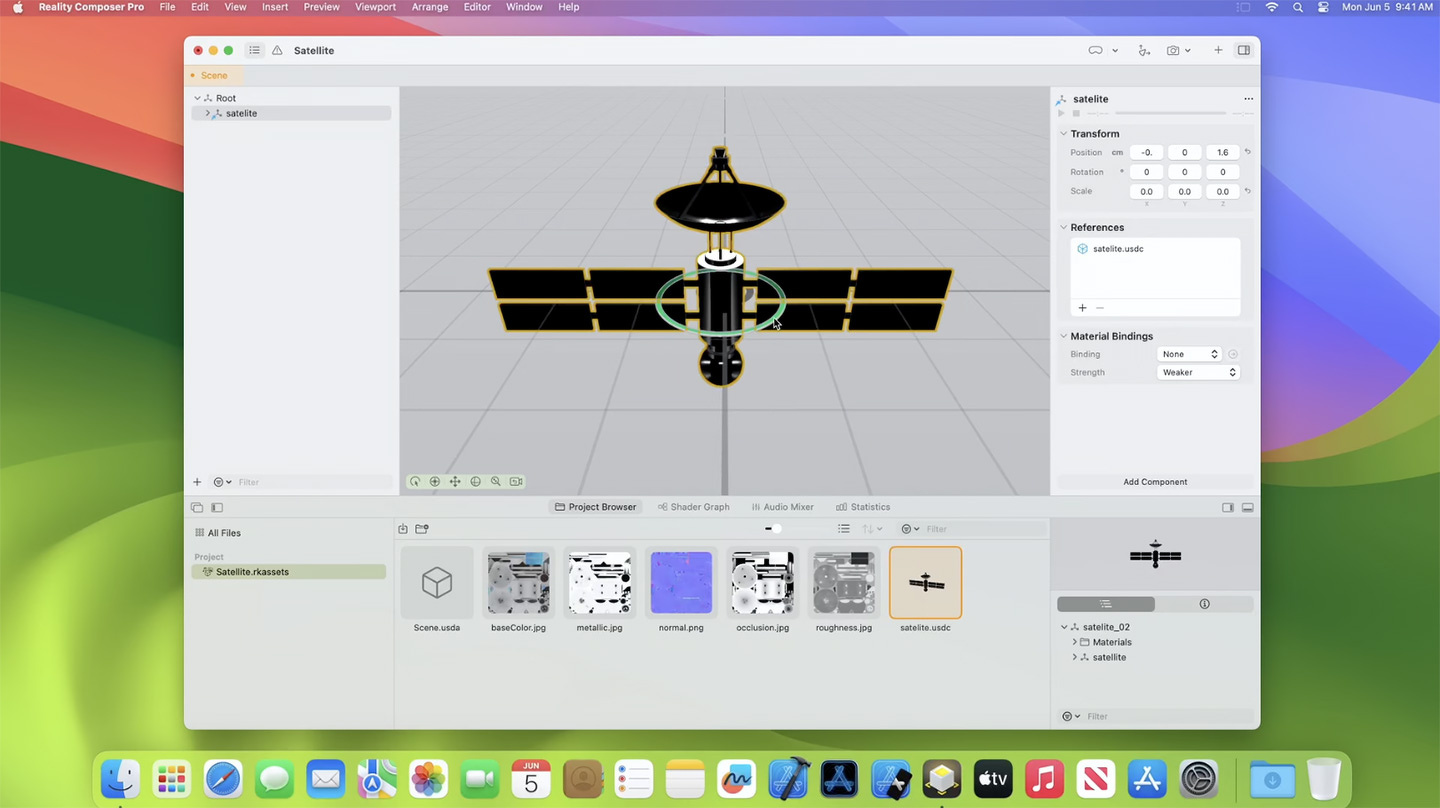Select the circled plus viewport tool
Viewport: 1440px width, 808px height.
tap(435, 481)
